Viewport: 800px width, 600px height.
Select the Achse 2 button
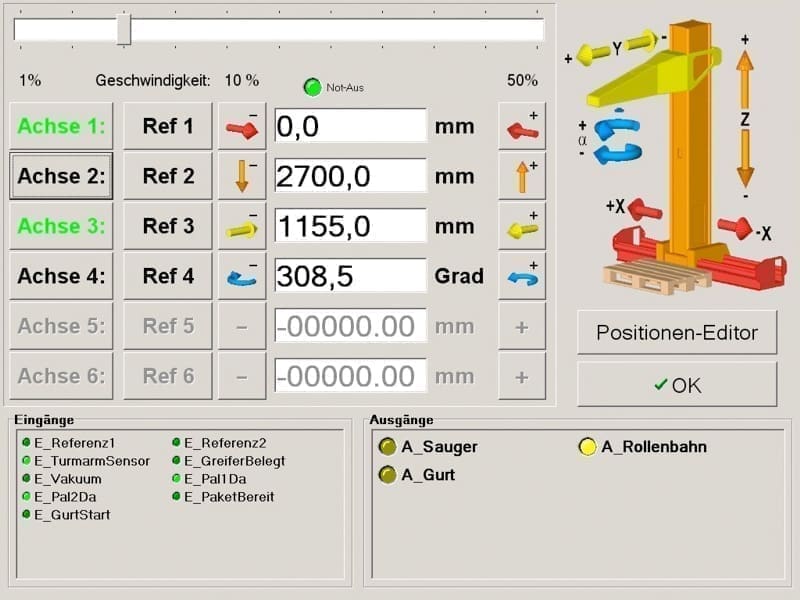click(62, 177)
